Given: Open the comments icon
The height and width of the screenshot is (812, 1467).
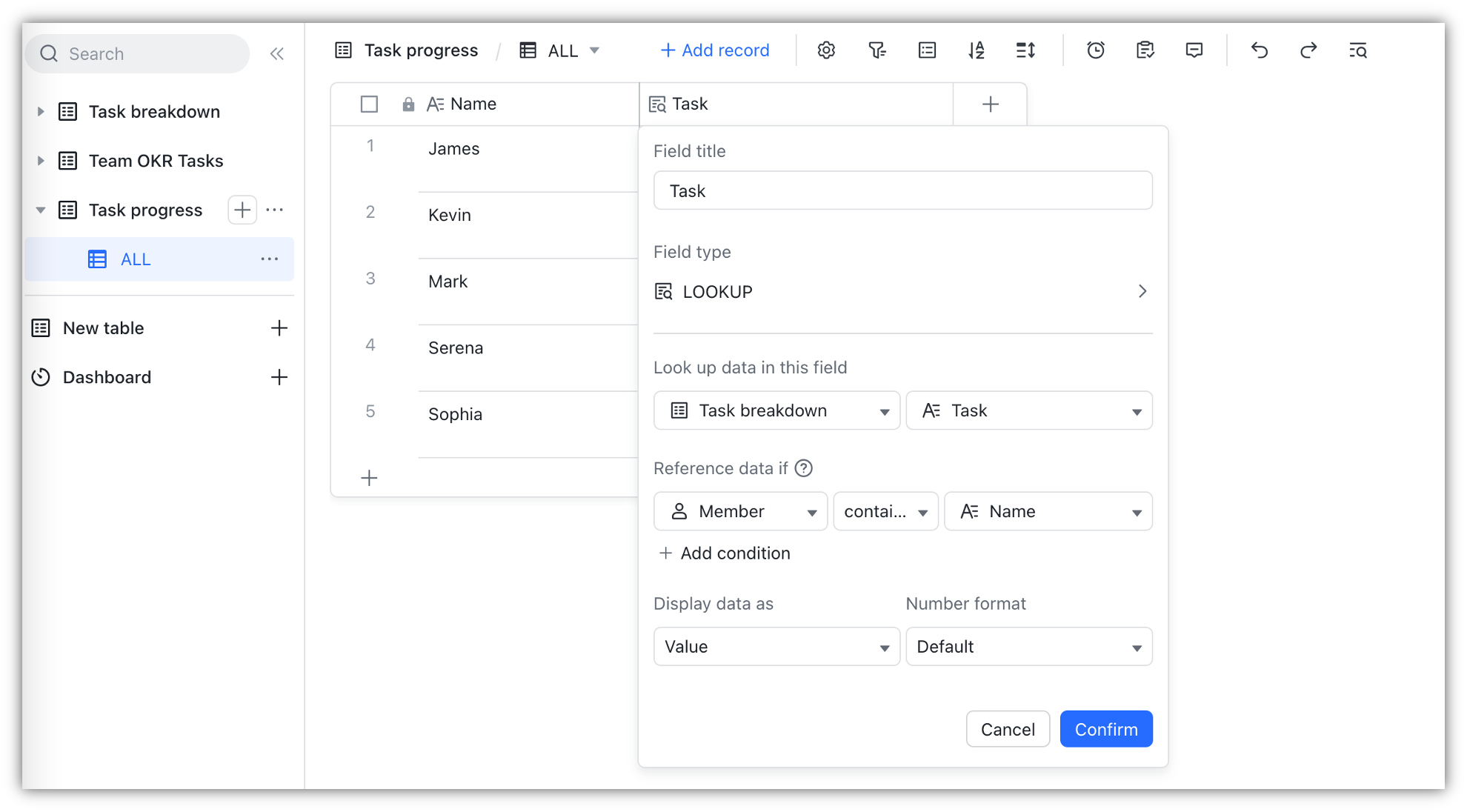Looking at the screenshot, I should click(1194, 50).
